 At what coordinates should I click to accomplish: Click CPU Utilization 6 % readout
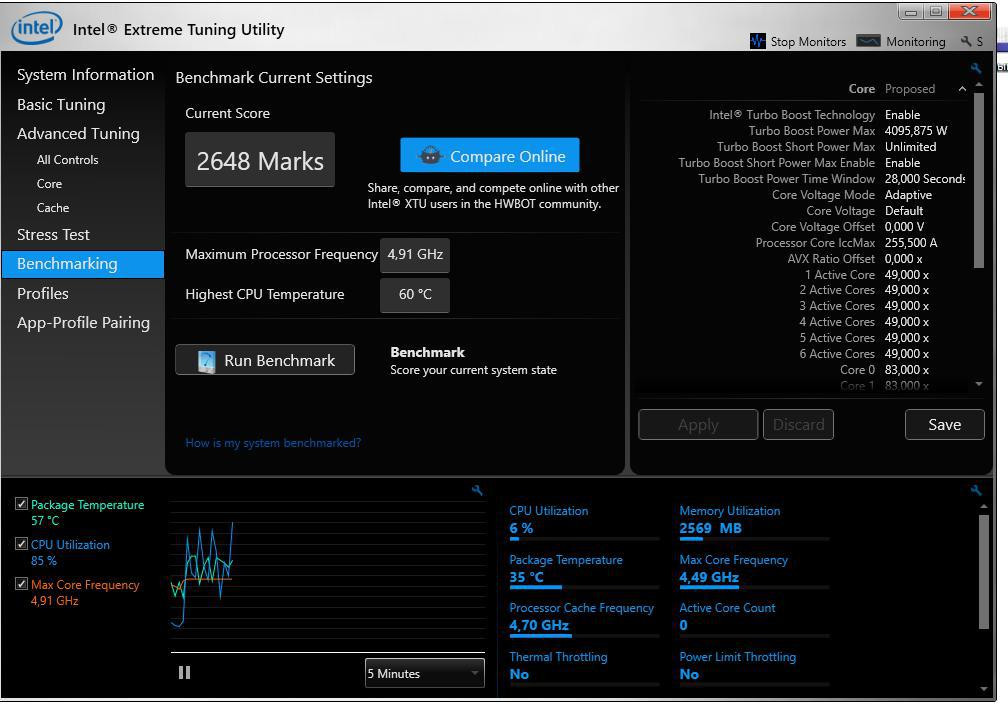tap(521, 528)
